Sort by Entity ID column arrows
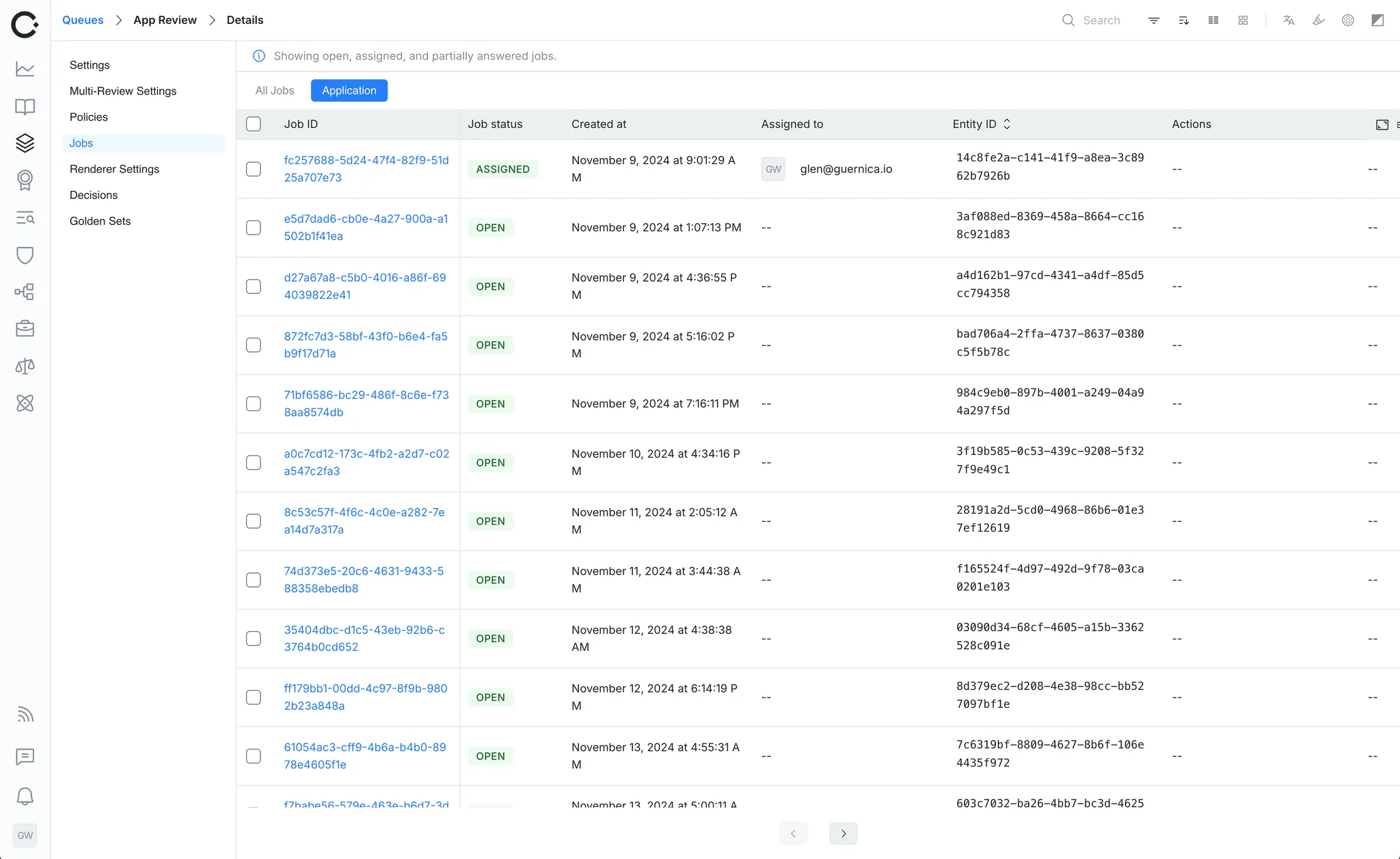 [x=1007, y=124]
